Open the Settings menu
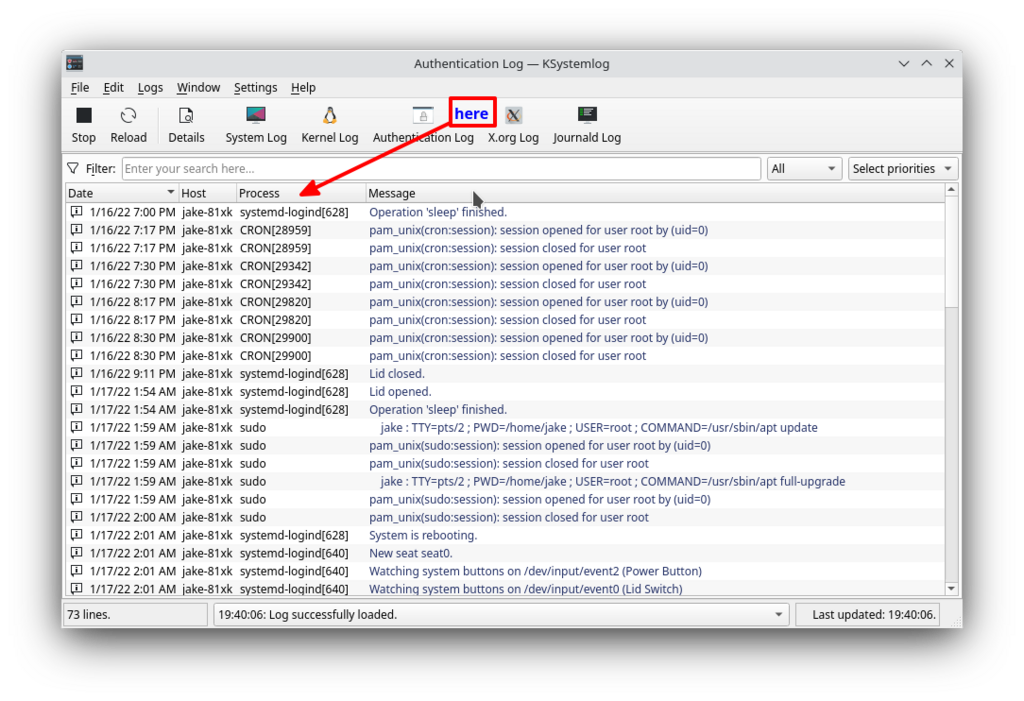The width and height of the screenshot is (1024, 701). pyautogui.click(x=256, y=88)
